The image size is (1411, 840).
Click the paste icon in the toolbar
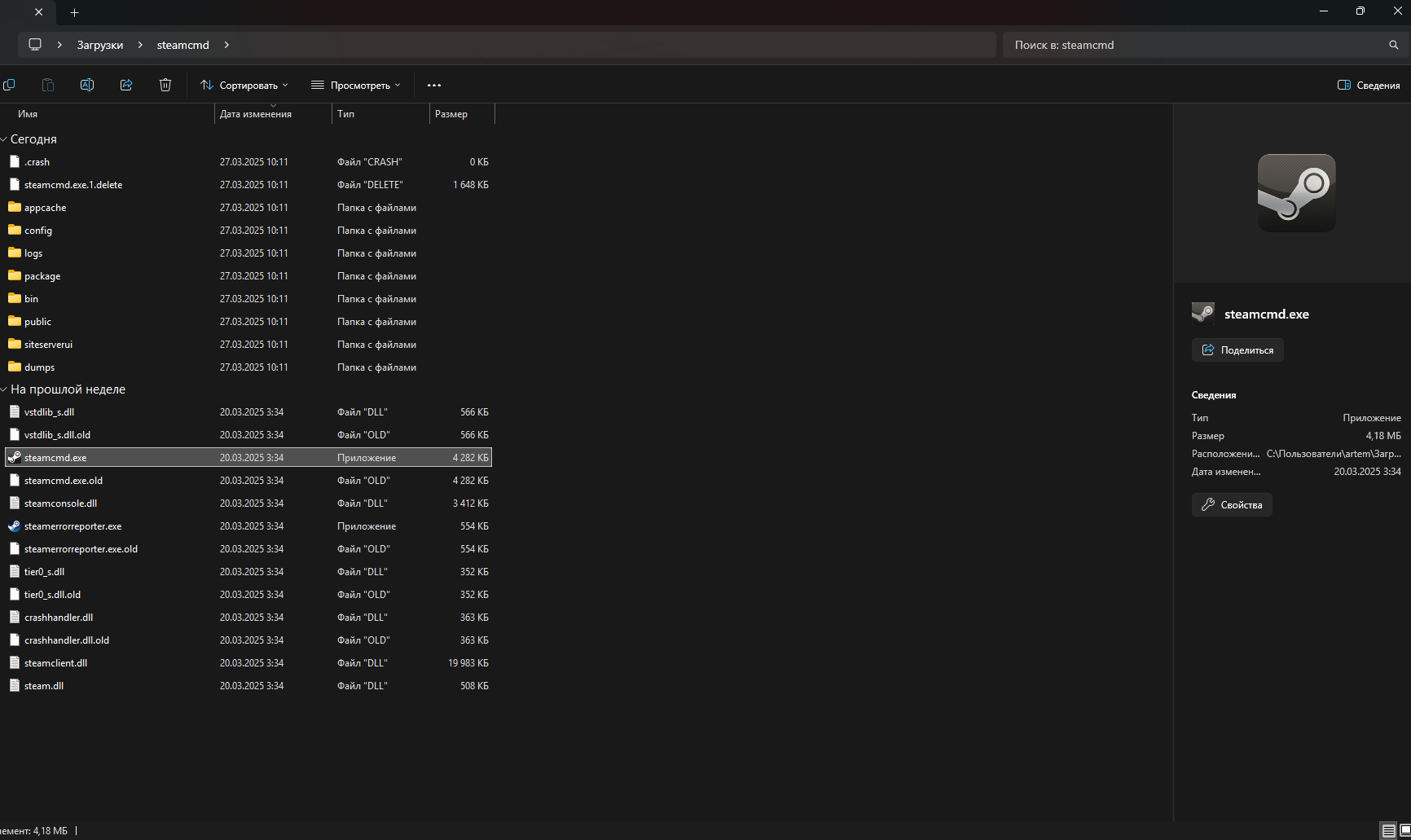pyautogui.click(x=48, y=85)
